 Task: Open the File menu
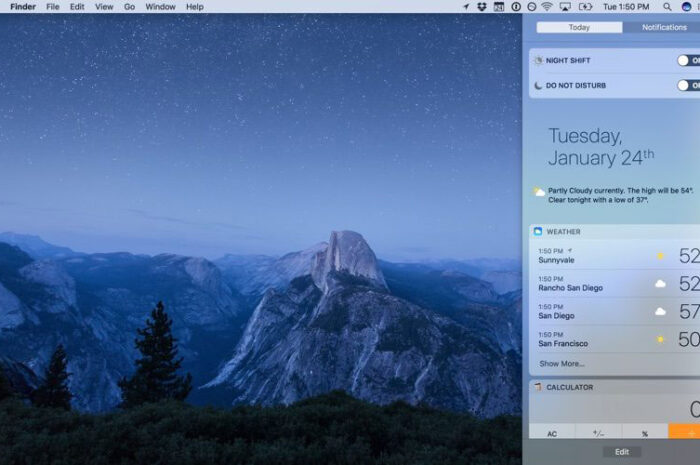tap(53, 7)
